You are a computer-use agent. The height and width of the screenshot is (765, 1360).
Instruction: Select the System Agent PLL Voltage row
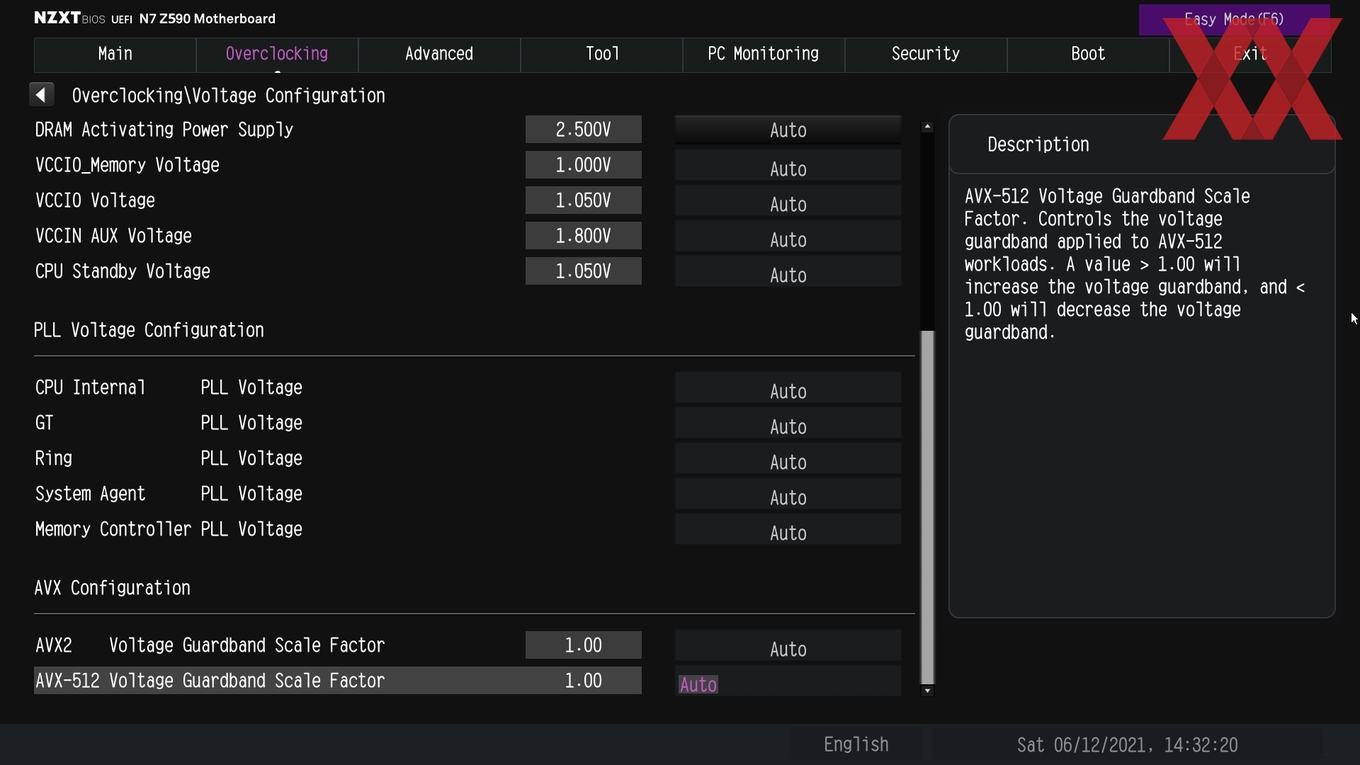click(168, 494)
